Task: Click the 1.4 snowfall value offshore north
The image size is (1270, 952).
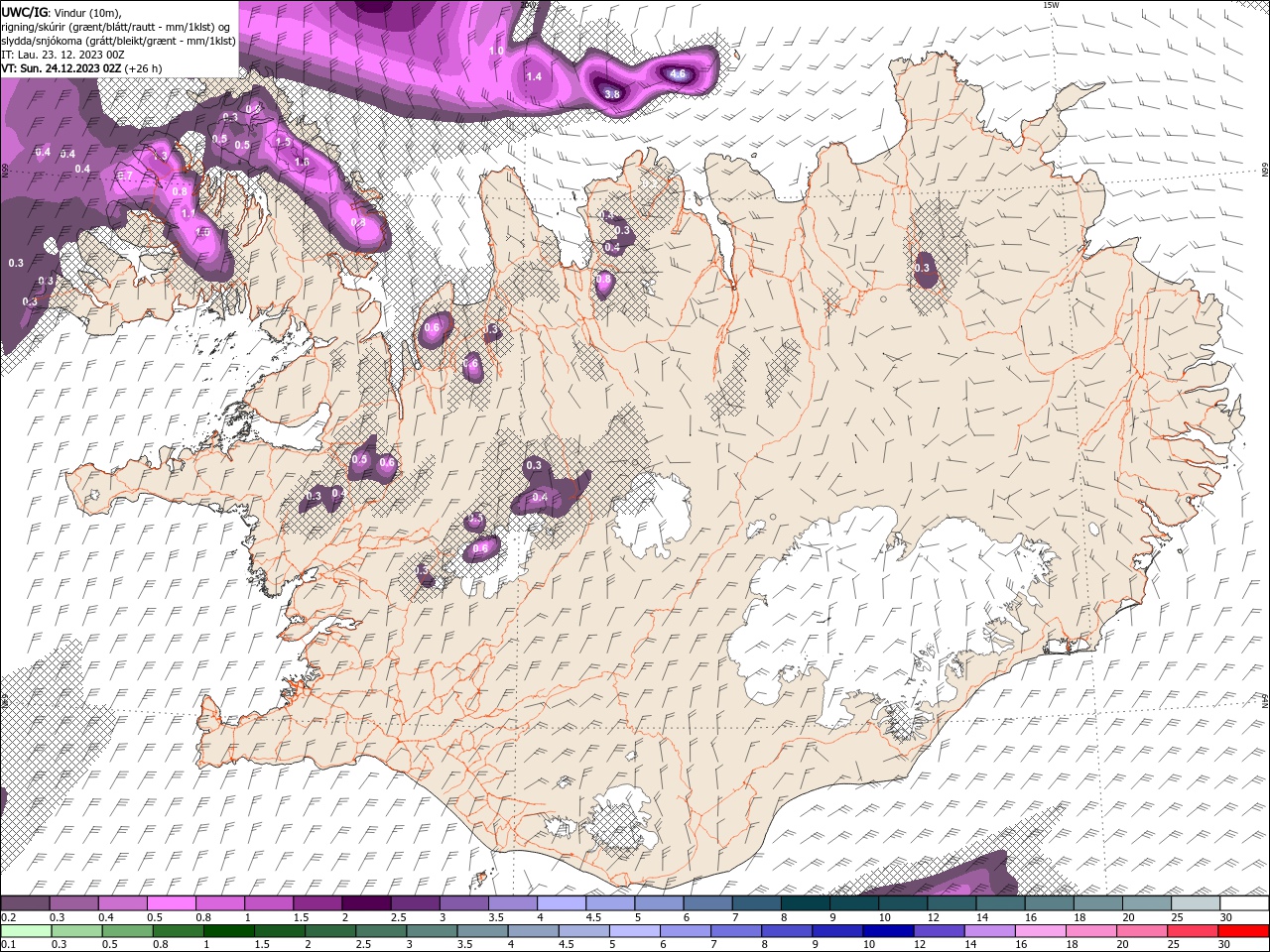Action: (x=534, y=76)
